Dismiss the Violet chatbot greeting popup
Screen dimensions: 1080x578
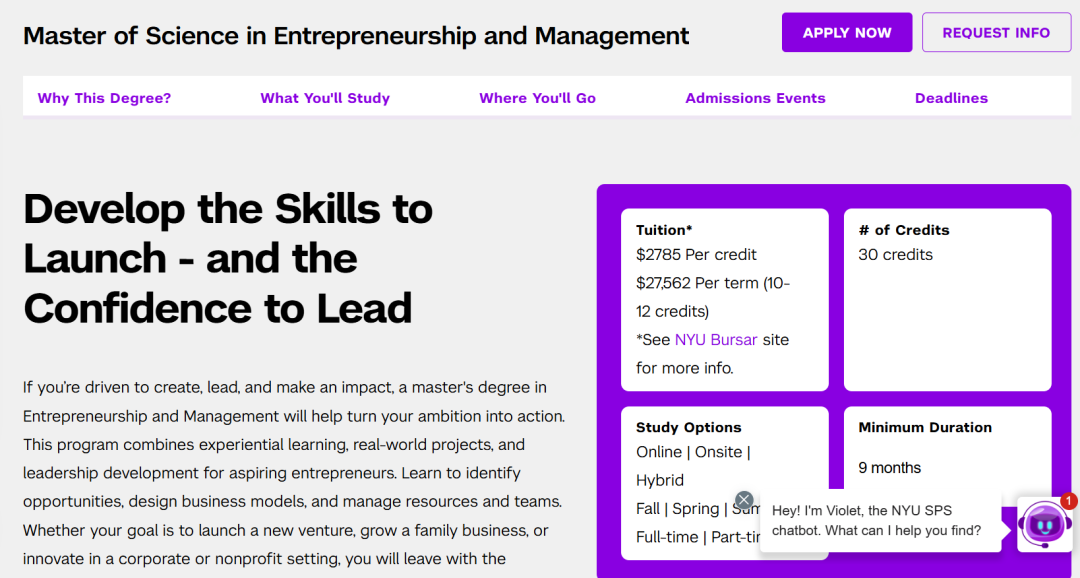(x=744, y=500)
